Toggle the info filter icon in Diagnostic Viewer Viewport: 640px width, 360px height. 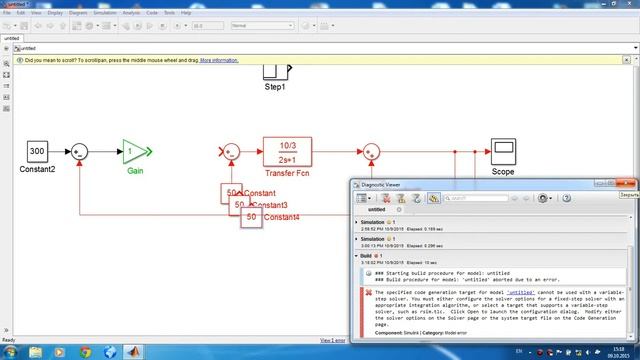click(x=416, y=198)
